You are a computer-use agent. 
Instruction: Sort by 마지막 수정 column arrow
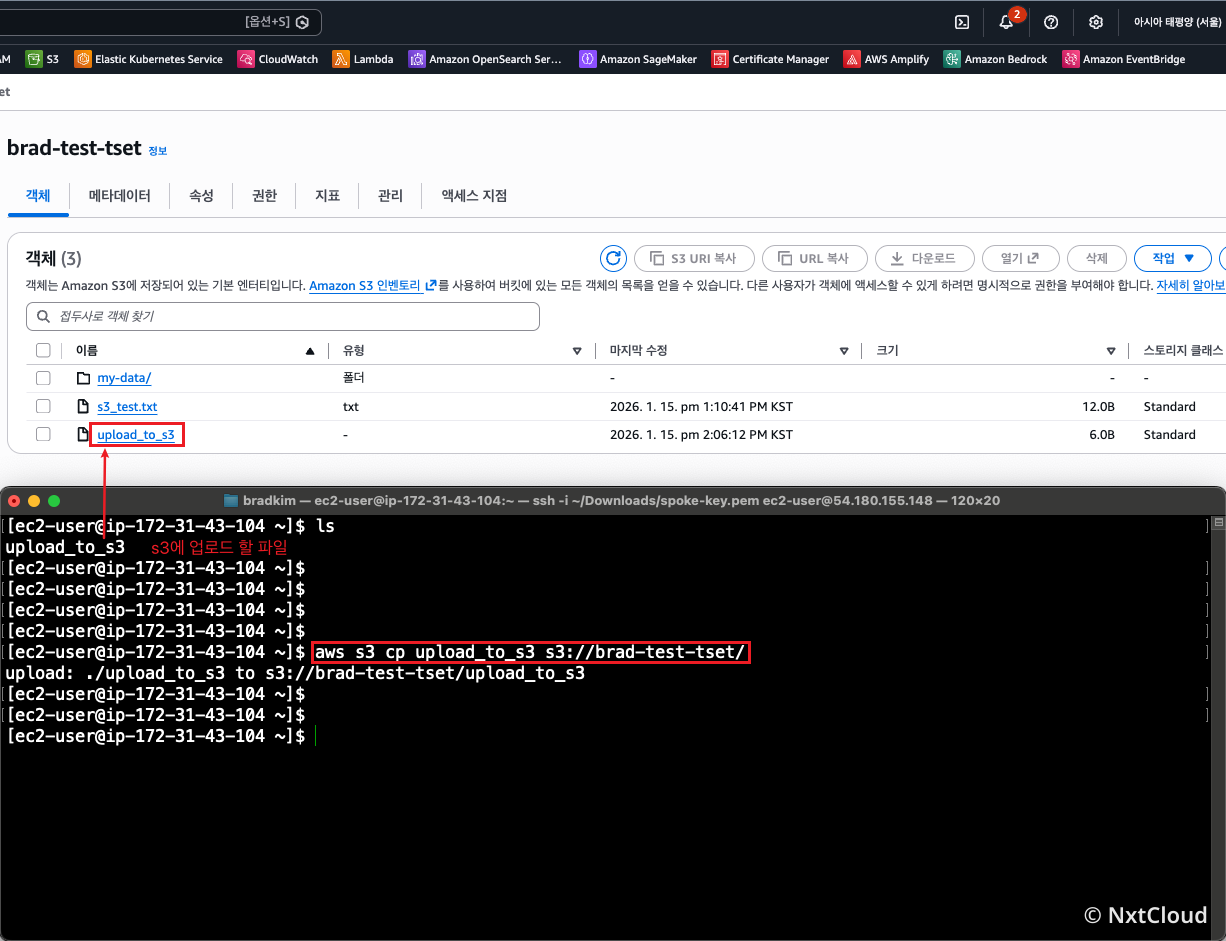click(x=844, y=351)
